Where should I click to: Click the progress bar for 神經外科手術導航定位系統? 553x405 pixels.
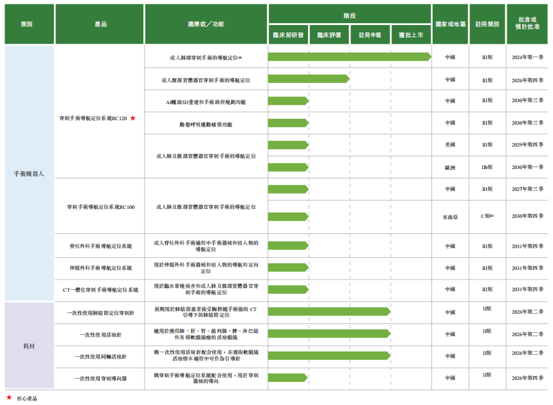tap(288, 267)
